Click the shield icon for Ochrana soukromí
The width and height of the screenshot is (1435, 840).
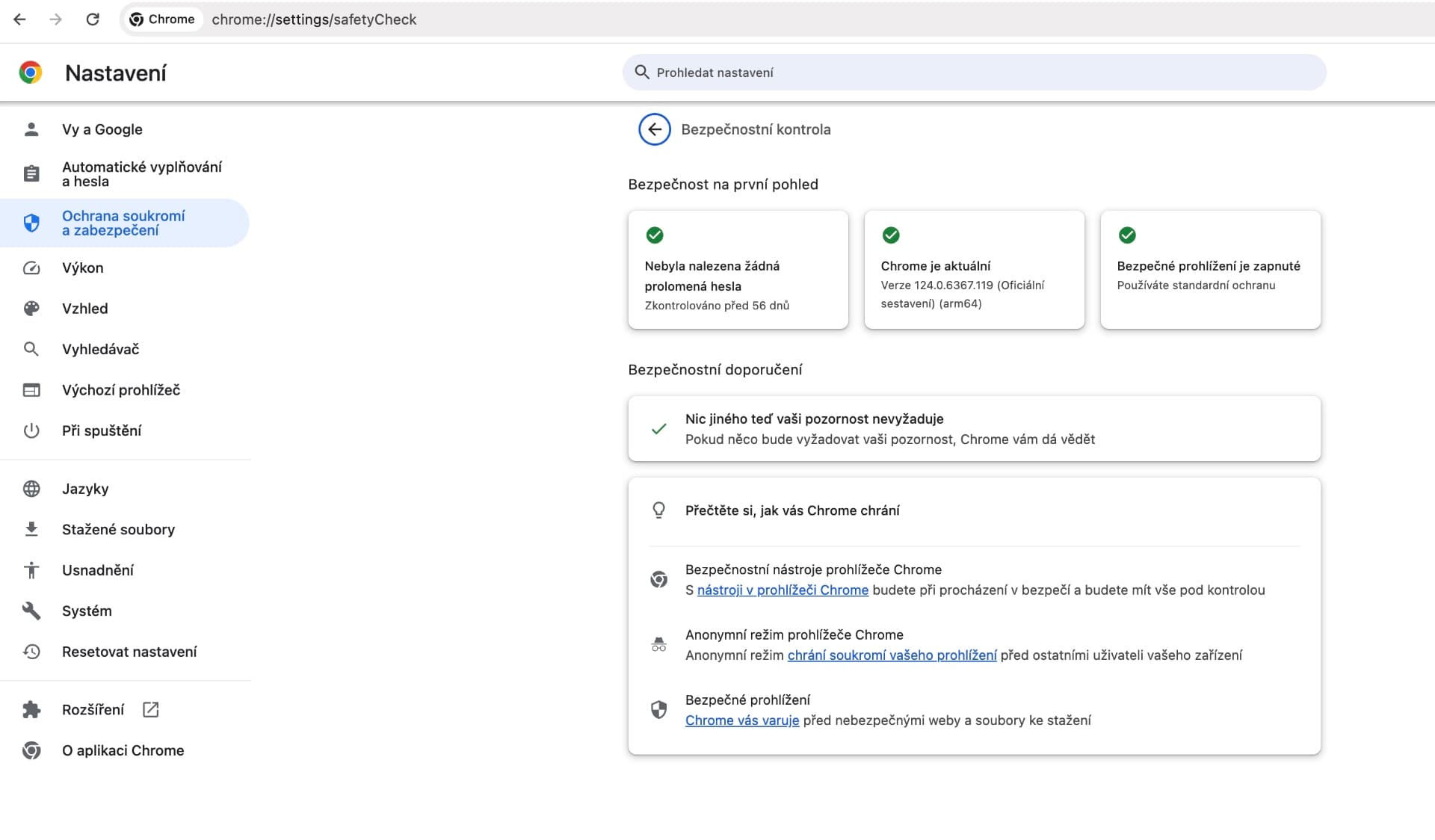(x=31, y=223)
